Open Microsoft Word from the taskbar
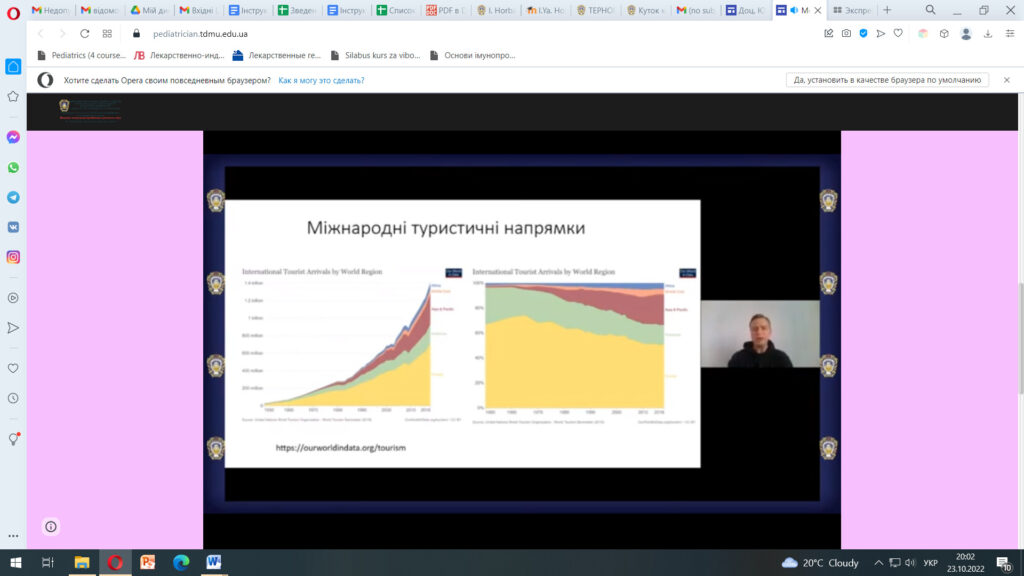Viewport: 1024px width, 576px height. tap(213, 562)
